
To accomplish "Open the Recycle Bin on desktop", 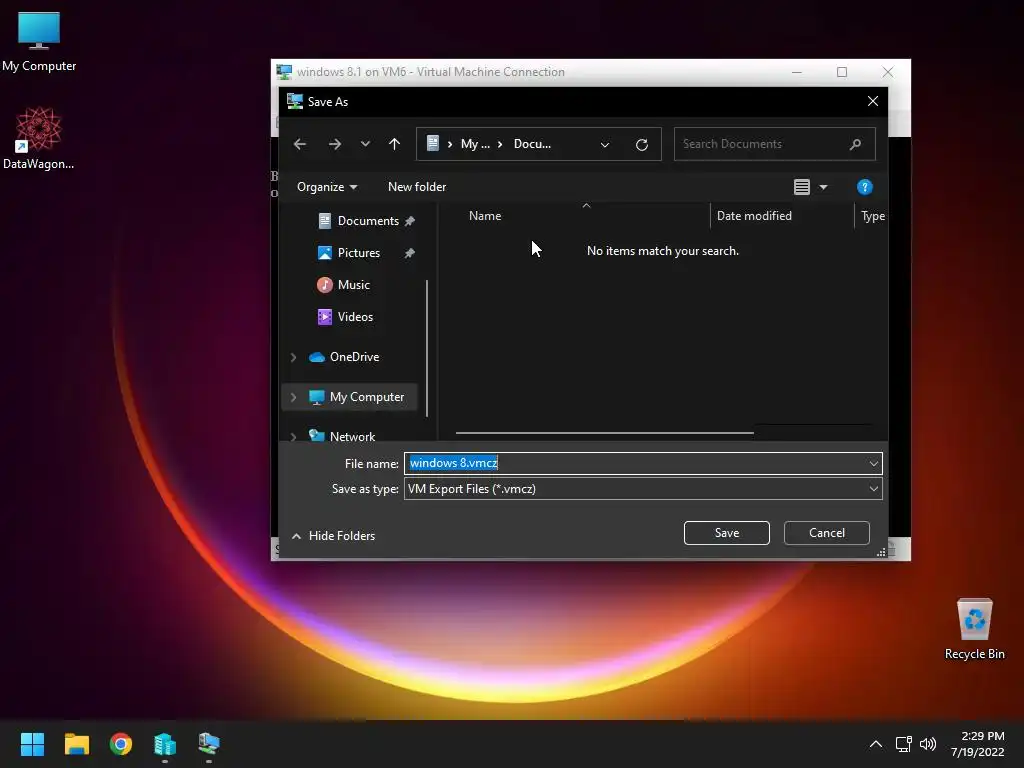I will (974, 629).
